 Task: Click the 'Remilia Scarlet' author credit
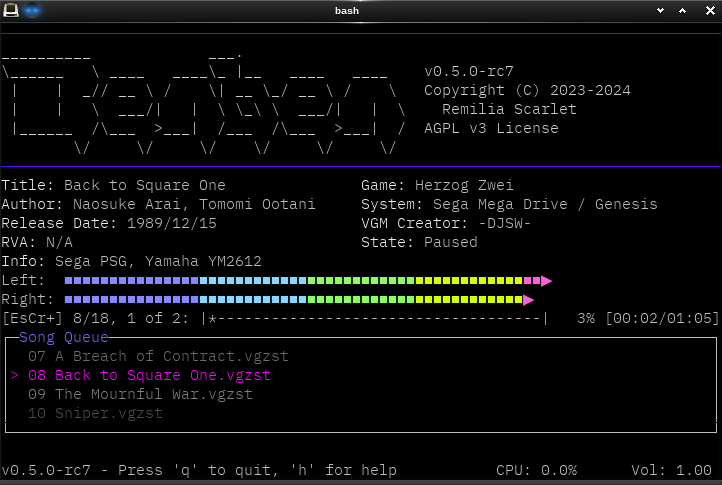coord(509,109)
